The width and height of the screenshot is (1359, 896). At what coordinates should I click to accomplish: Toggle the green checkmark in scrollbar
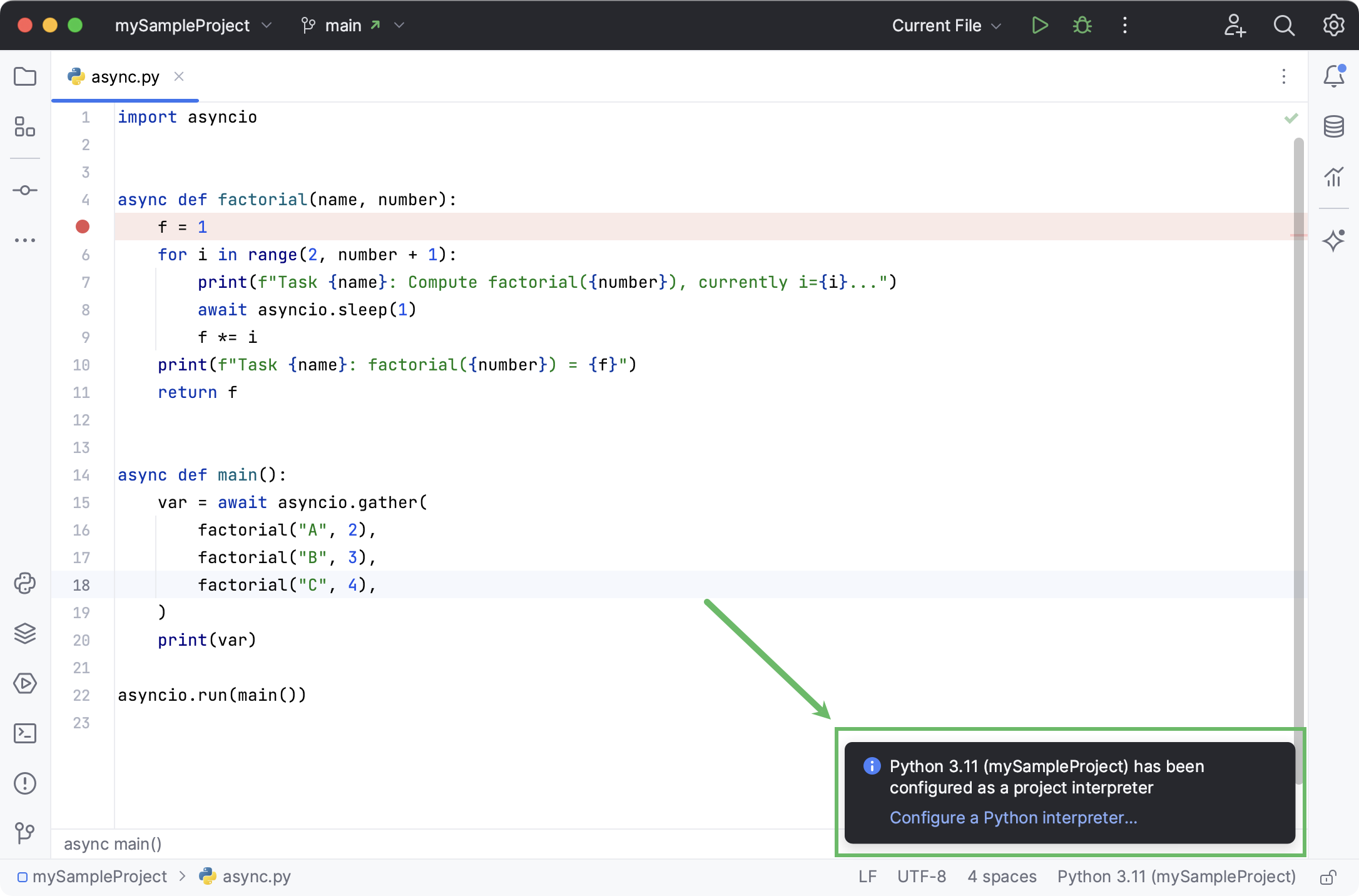(x=1291, y=118)
